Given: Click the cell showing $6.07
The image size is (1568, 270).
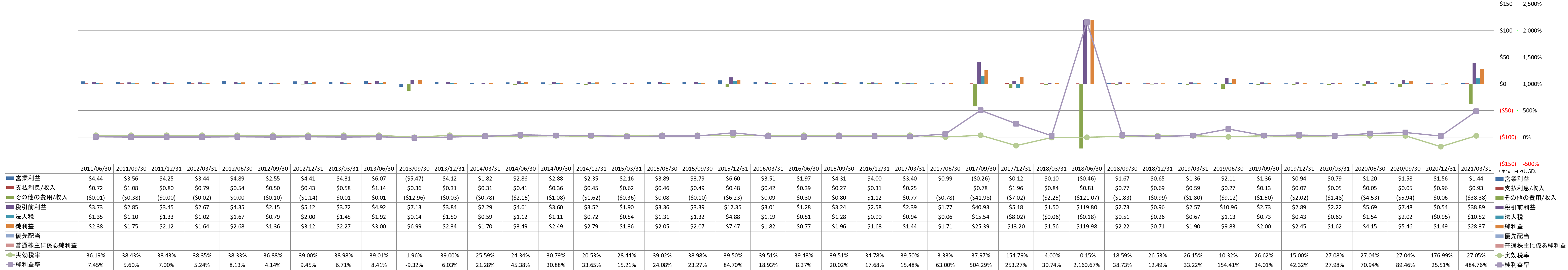Looking at the screenshot, I should click(x=379, y=178).
